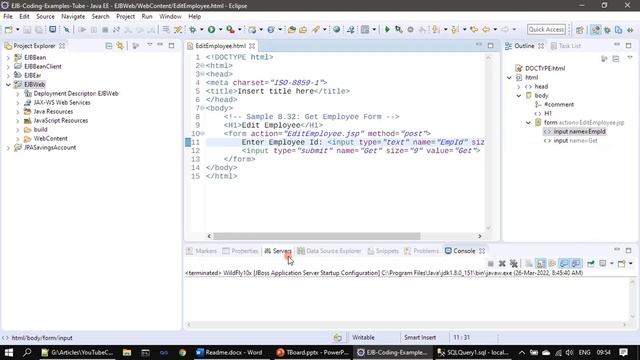Viewport: 640px width, 360px height.
Task: Click Collapse All in Project Explorer
Action: tap(109, 46)
